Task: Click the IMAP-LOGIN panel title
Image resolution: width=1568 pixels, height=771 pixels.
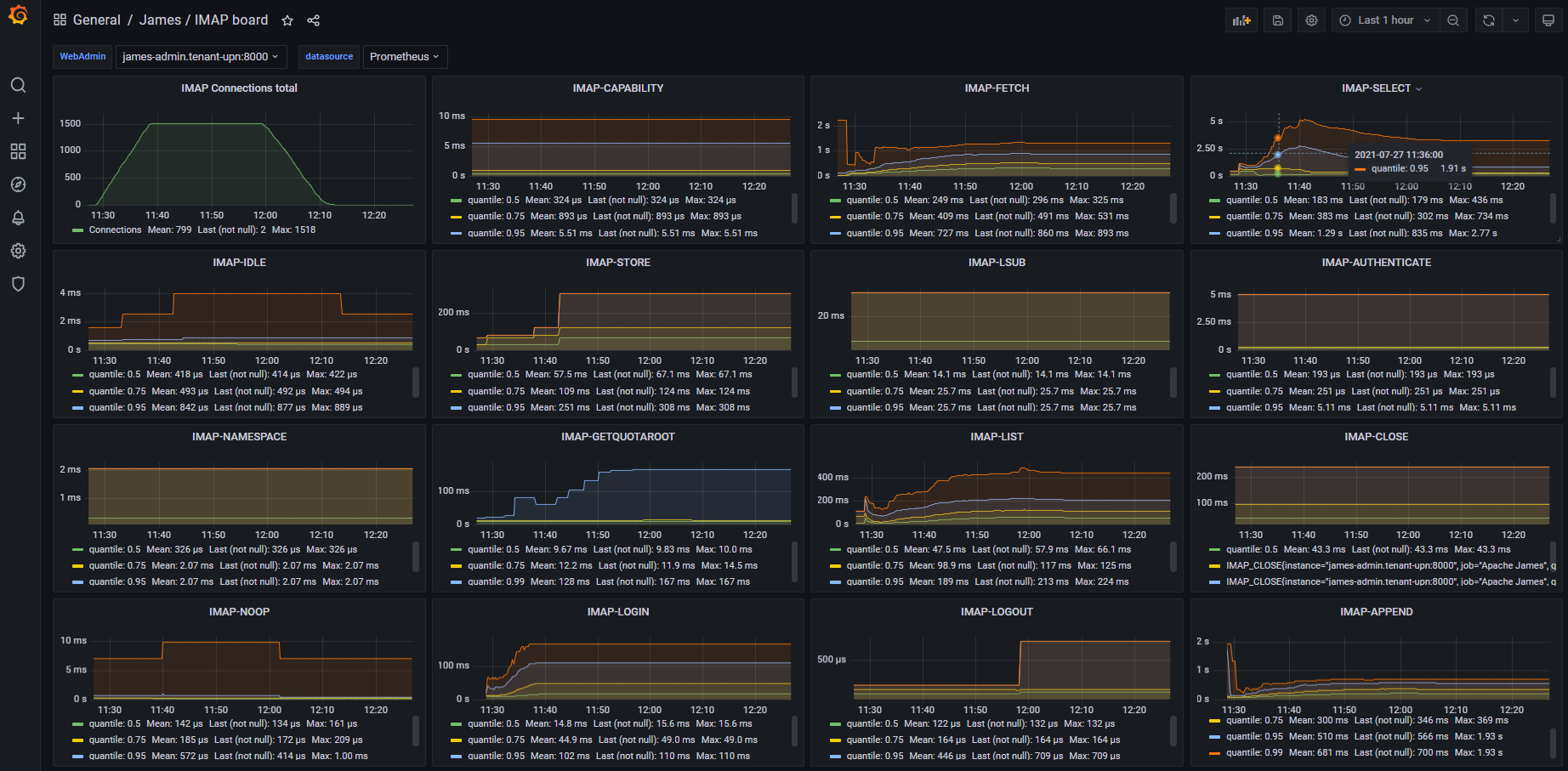Action: tap(618, 612)
